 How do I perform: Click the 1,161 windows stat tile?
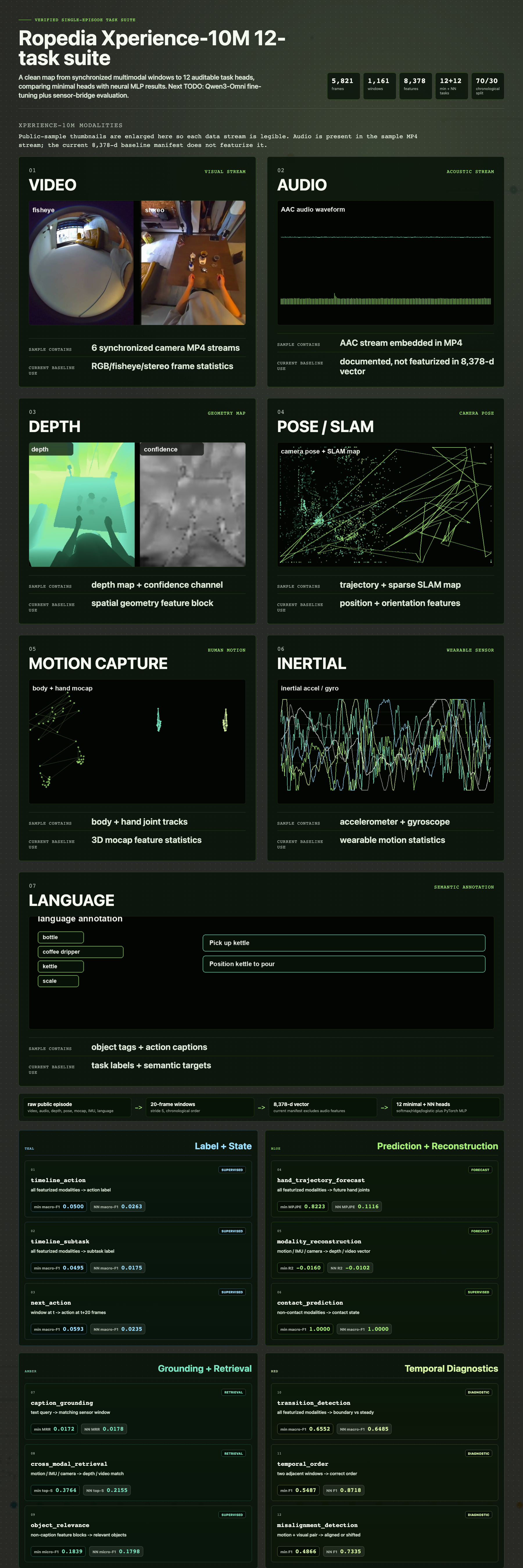tap(379, 86)
